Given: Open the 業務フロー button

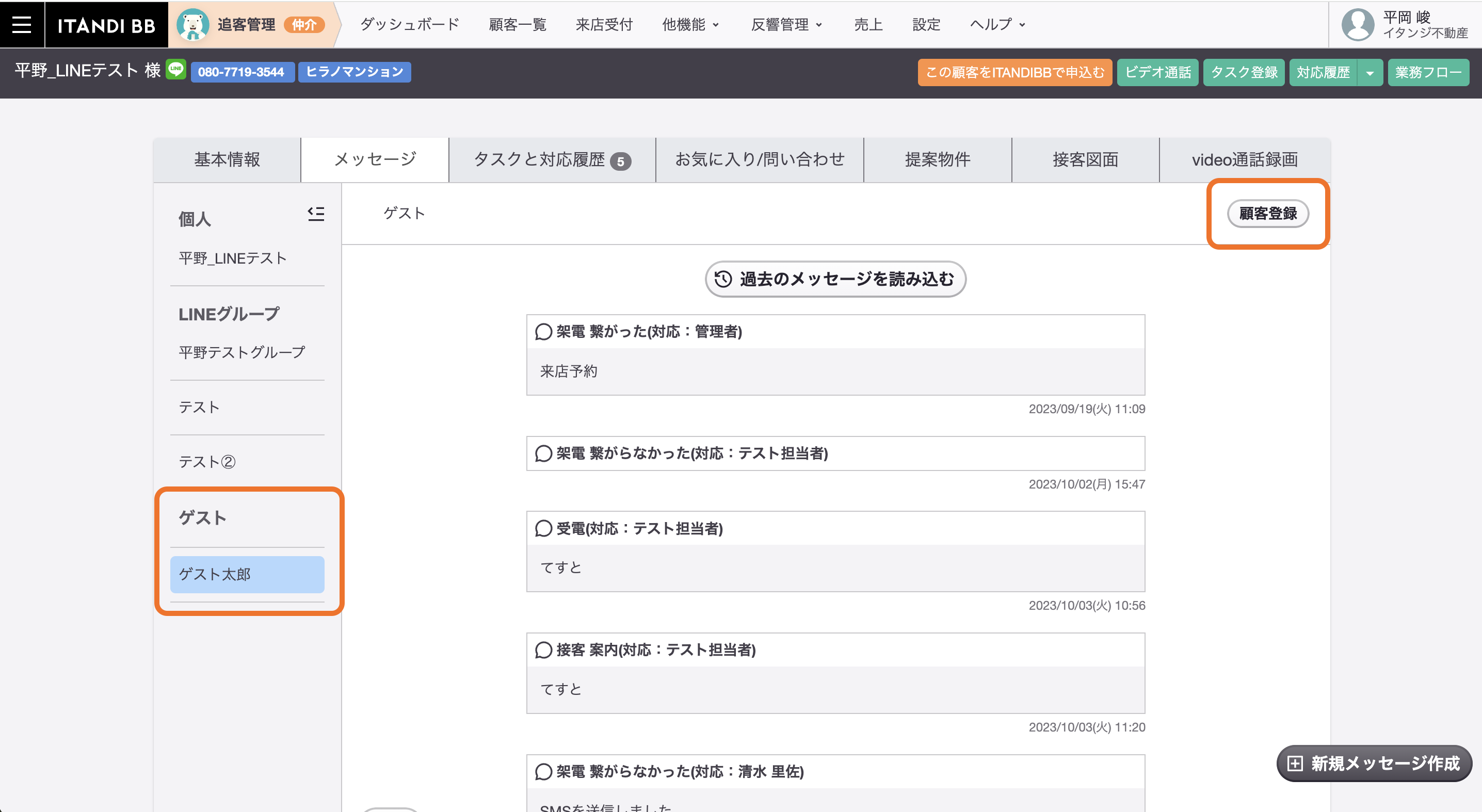Looking at the screenshot, I should coord(1428,72).
